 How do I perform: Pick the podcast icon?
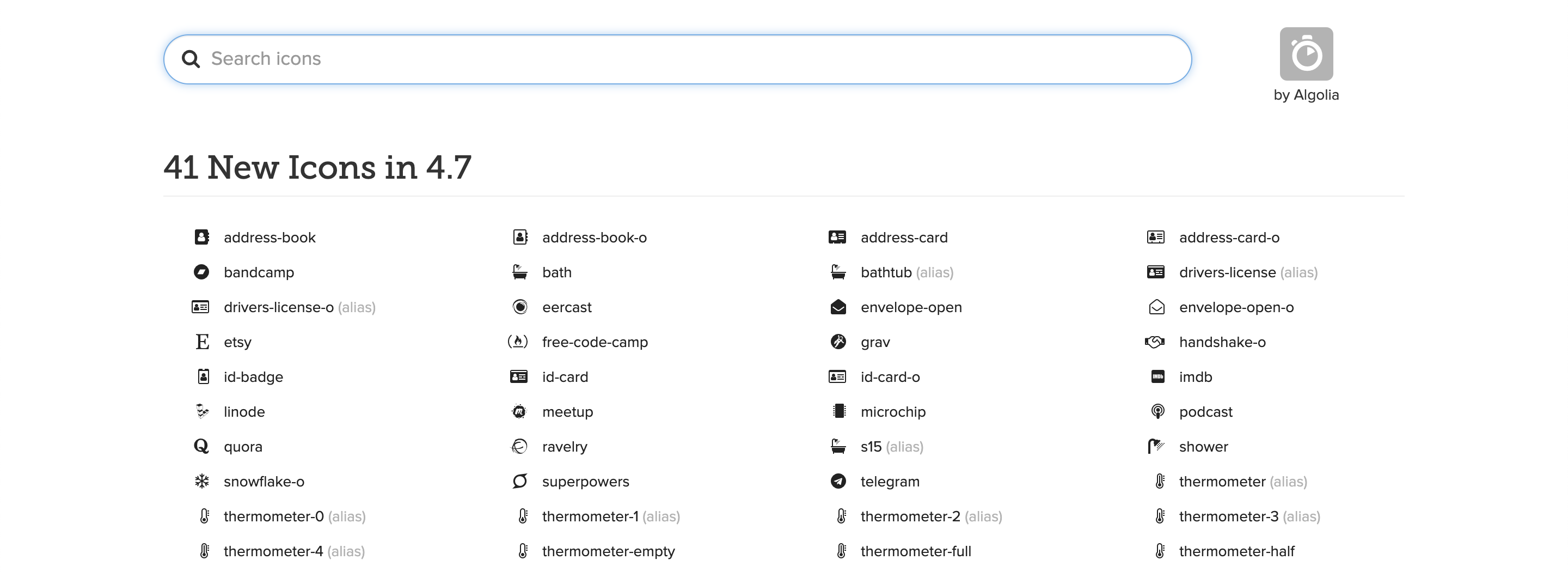click(x=1157, y=411)
